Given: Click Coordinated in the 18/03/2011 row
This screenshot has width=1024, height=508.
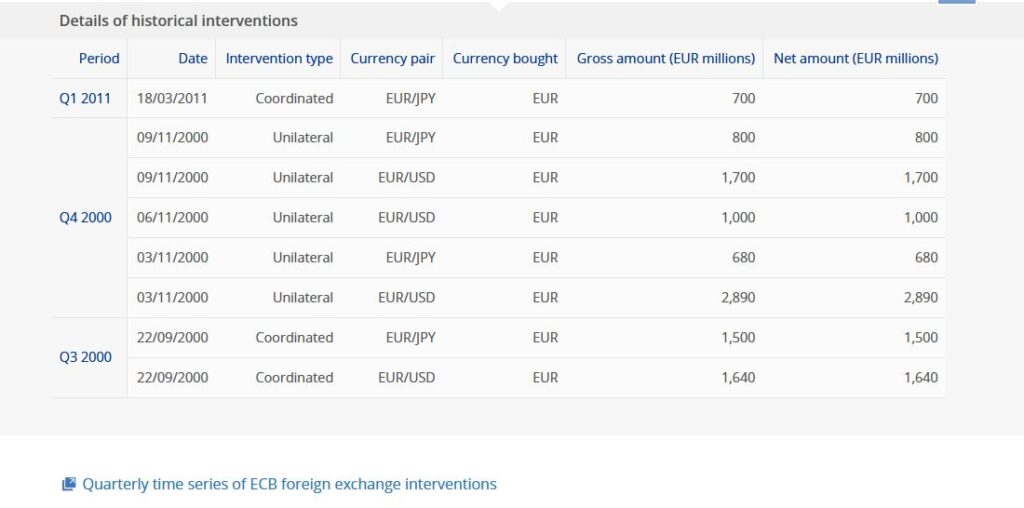Looking at the screenshot, I should point(294,99).
